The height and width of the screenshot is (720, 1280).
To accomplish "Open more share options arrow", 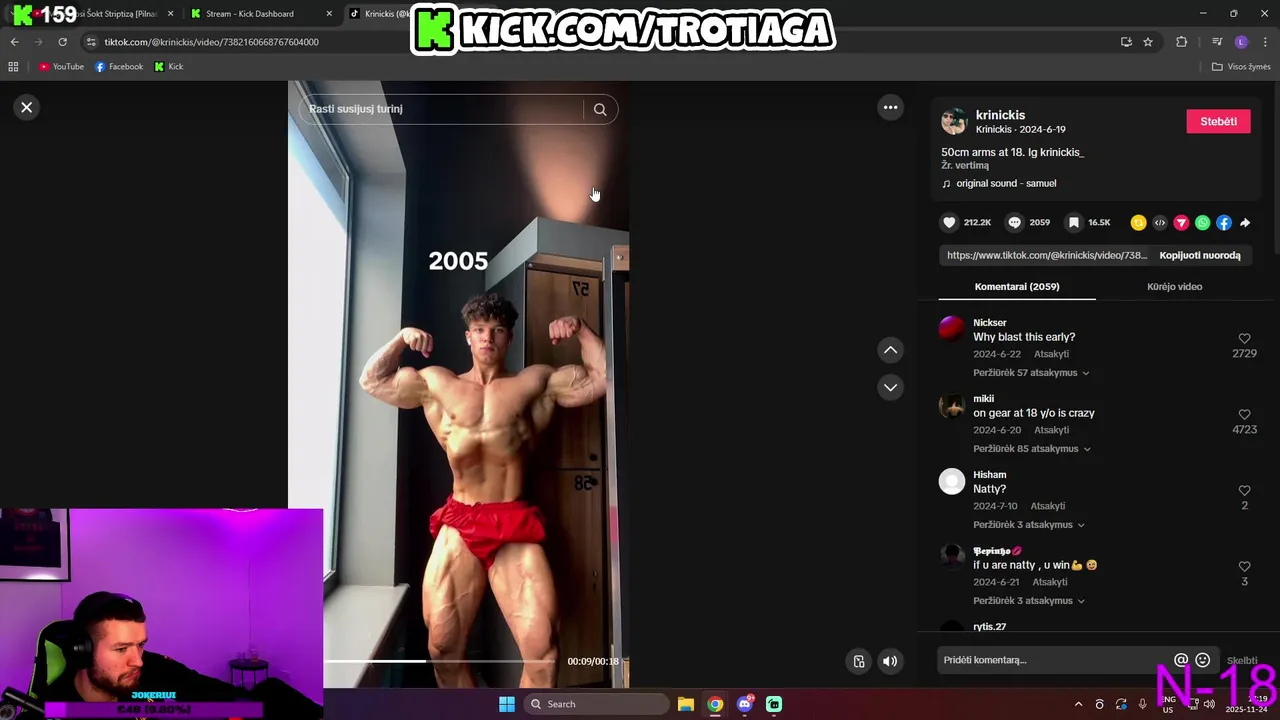I will (x=1245, y=223).
